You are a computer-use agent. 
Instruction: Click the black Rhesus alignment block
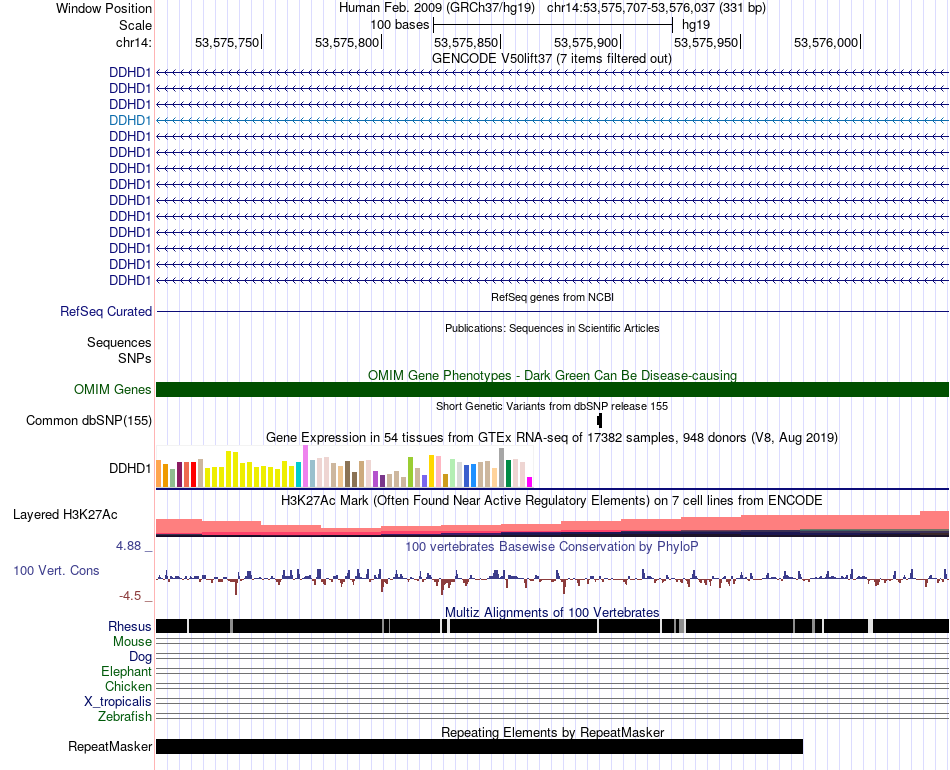click(552, 626)
